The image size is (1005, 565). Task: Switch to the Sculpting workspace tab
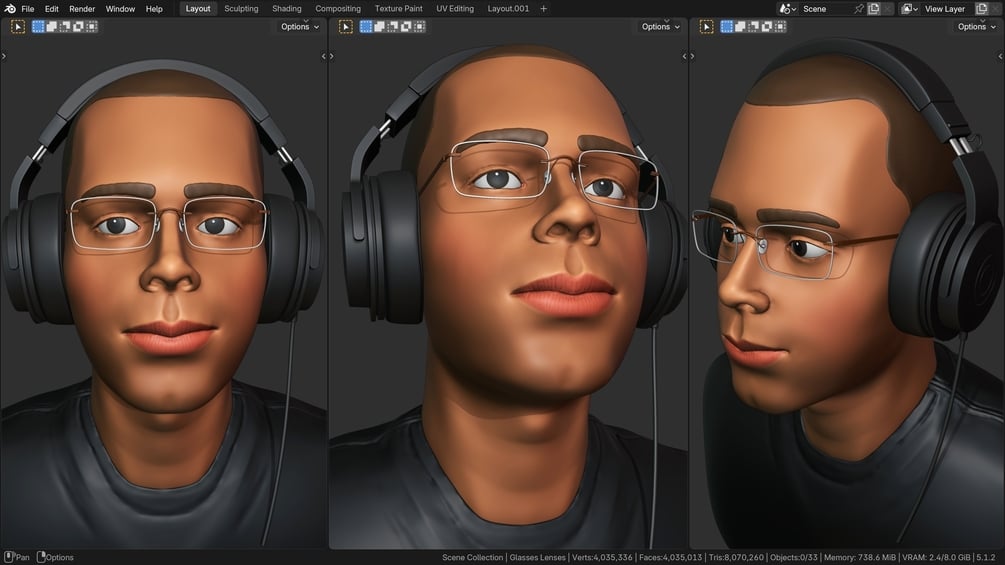tap(241, 9)
